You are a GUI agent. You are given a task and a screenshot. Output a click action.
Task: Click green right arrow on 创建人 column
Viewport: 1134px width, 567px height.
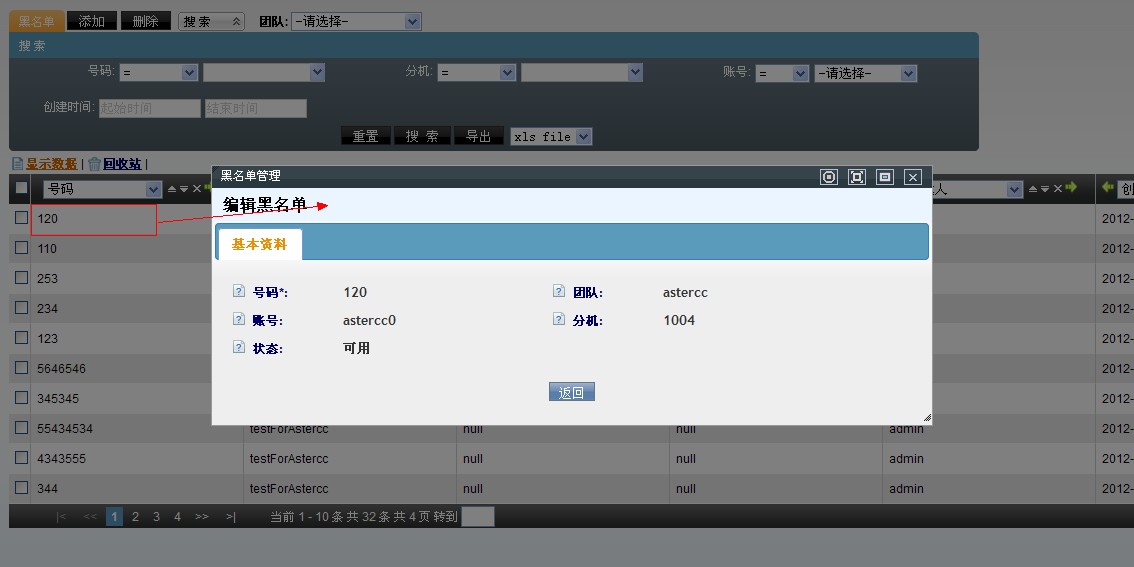pos(1071,188)
